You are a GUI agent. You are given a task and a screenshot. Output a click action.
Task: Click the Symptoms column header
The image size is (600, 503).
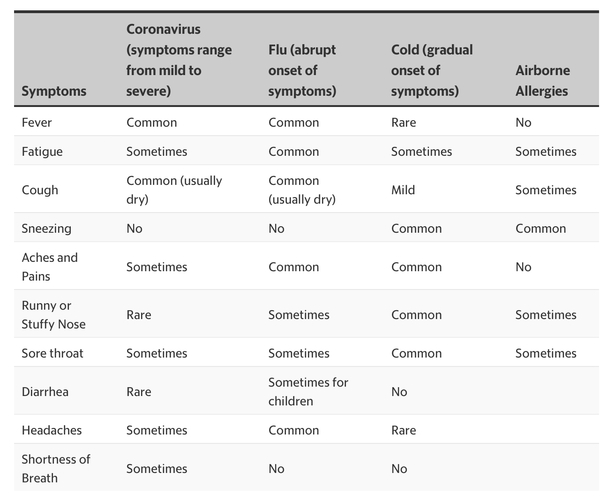tap(54, 91)
